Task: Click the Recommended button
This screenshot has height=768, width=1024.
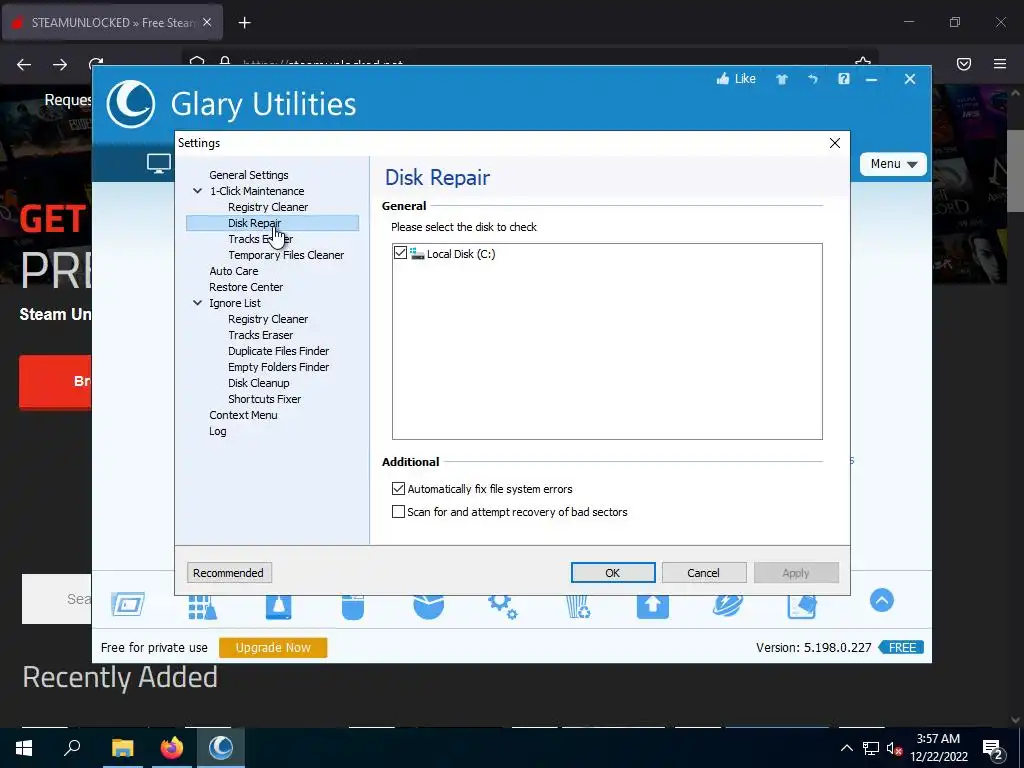Action: point(229,573)
